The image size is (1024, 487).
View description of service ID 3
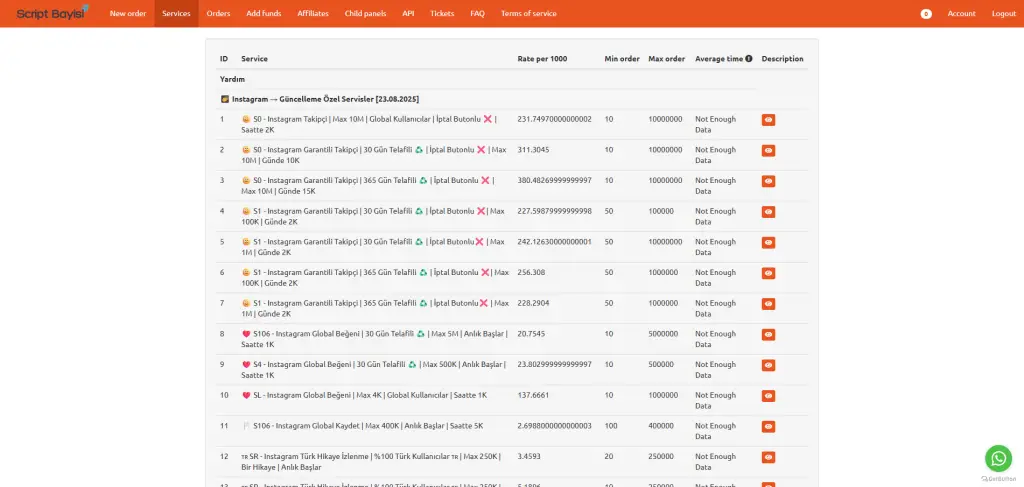point(768,181)
